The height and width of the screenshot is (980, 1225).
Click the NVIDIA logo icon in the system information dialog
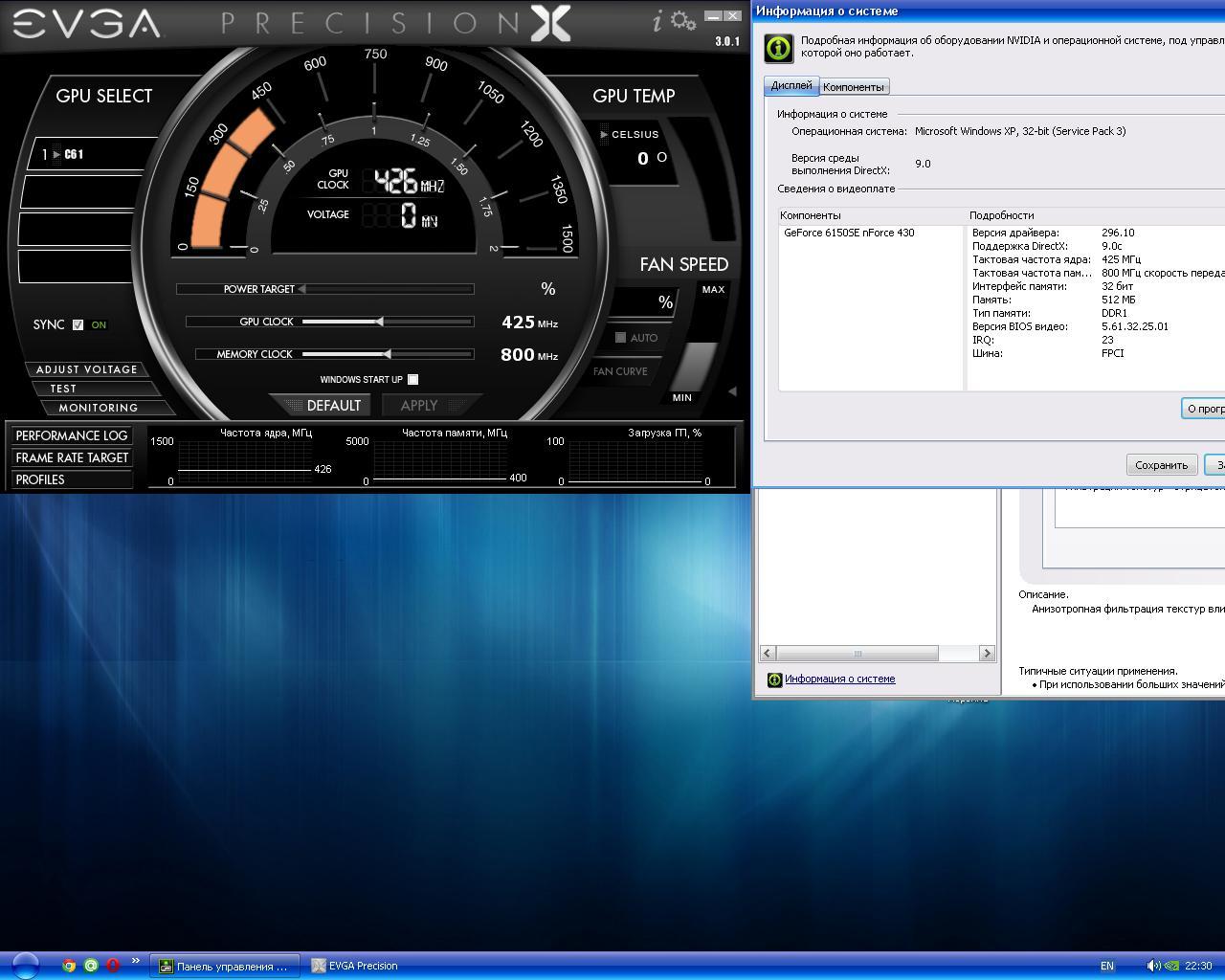coord(778,47)
